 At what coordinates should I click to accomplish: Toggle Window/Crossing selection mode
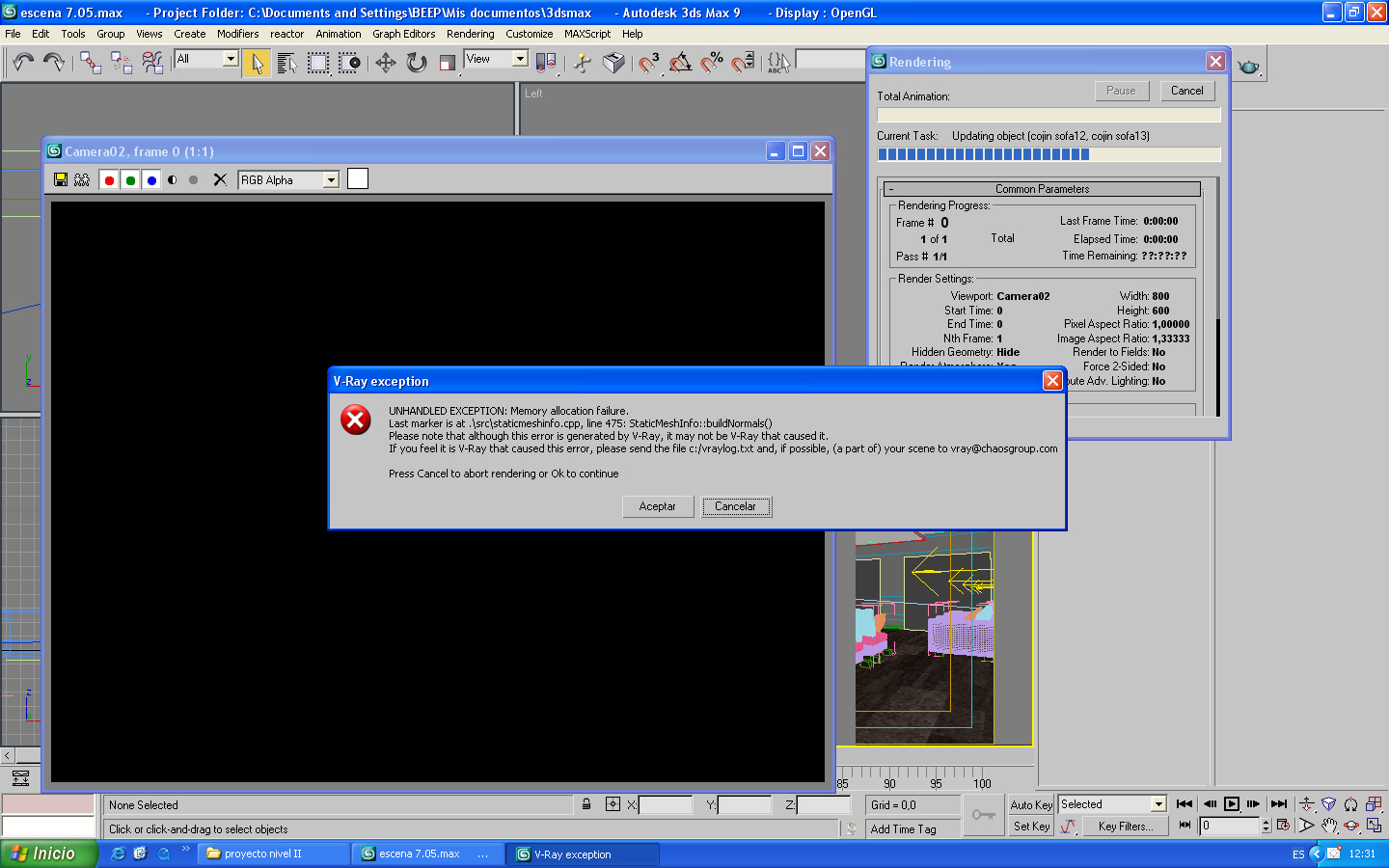coord(348,63)
